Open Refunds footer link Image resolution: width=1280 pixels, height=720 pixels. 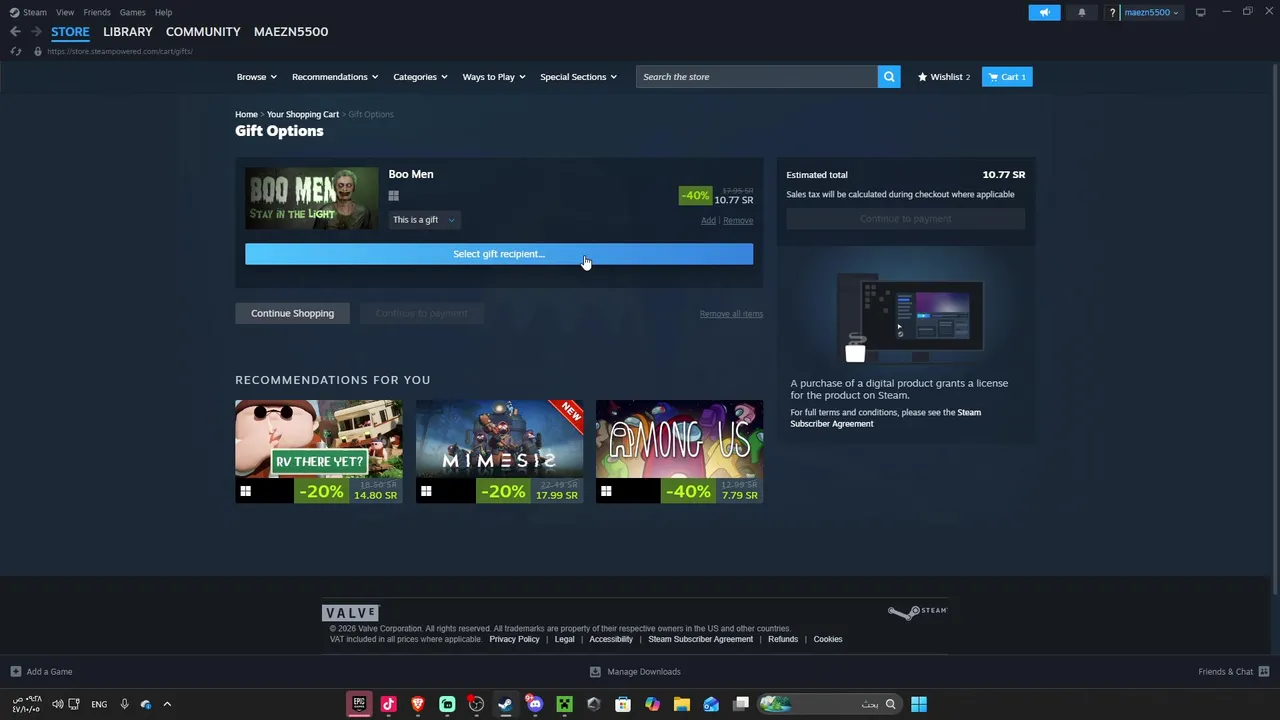point(783,639)
